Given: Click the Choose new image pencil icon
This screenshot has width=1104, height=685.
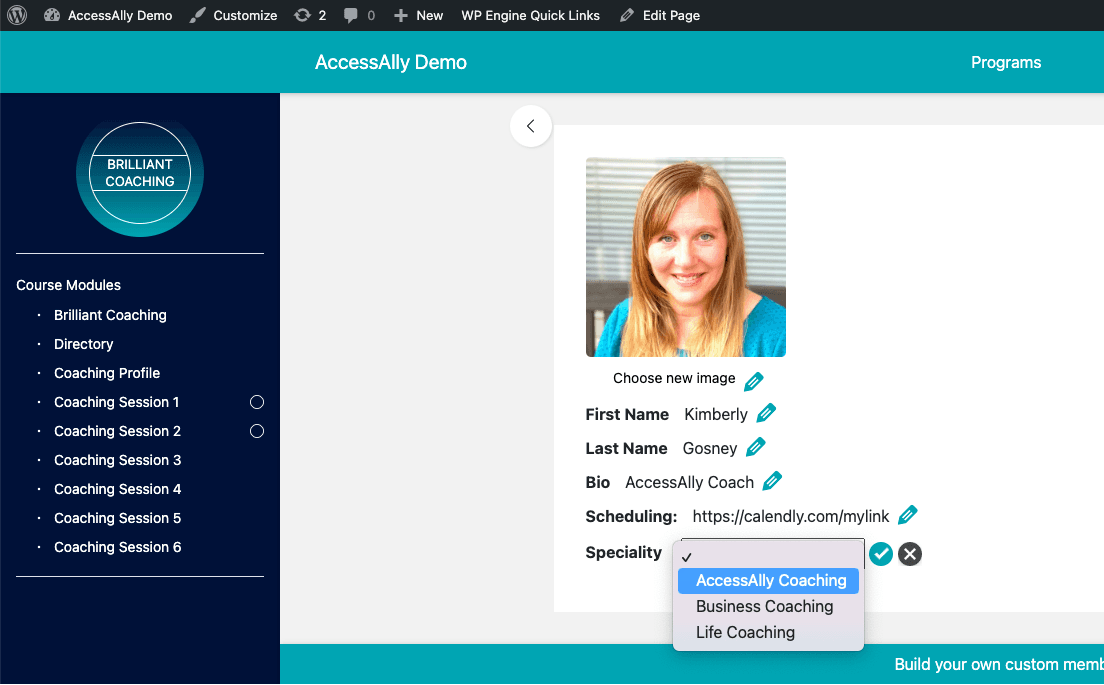Looking at the screenshot, I should [753, 381].
